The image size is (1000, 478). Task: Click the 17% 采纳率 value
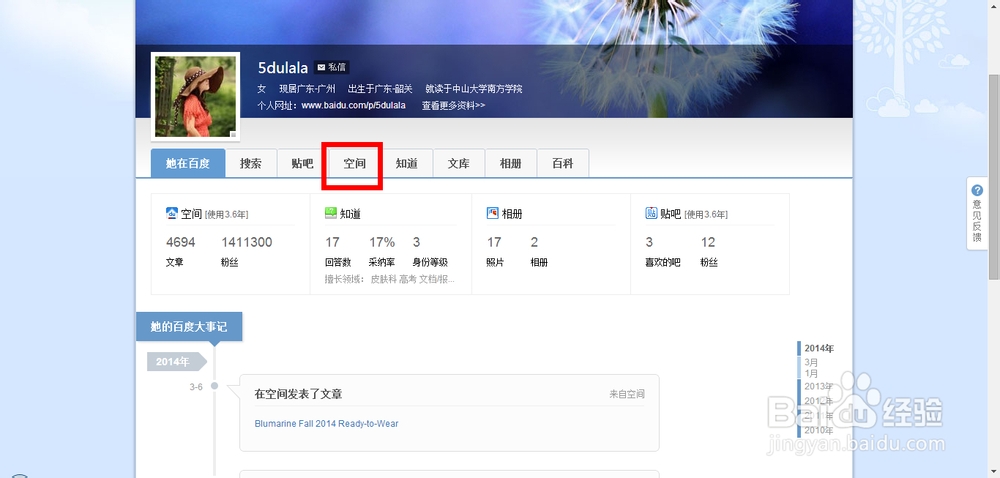[x=382, y=242]
